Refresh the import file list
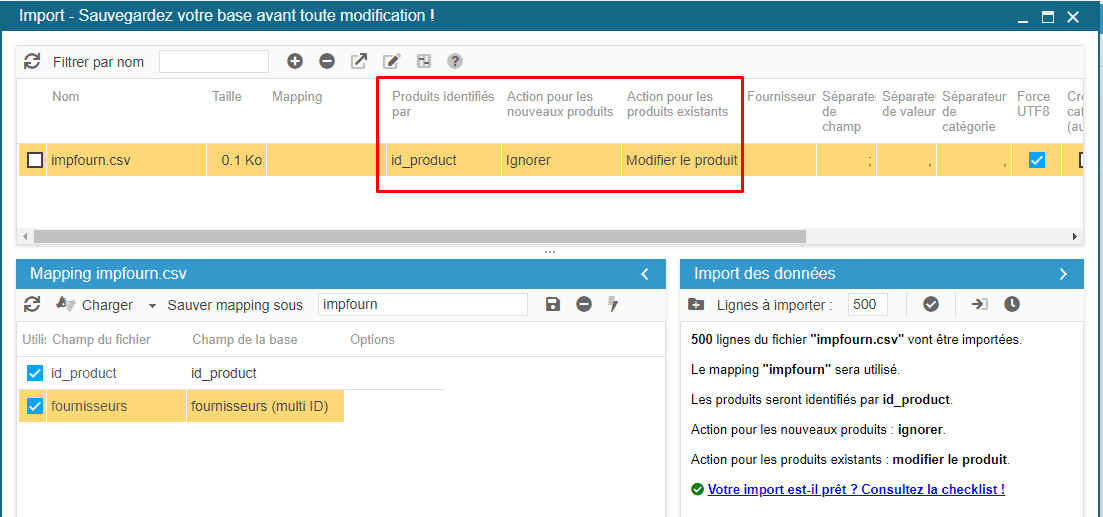This screenshot has width=1103, height=517. coord(32,62)
